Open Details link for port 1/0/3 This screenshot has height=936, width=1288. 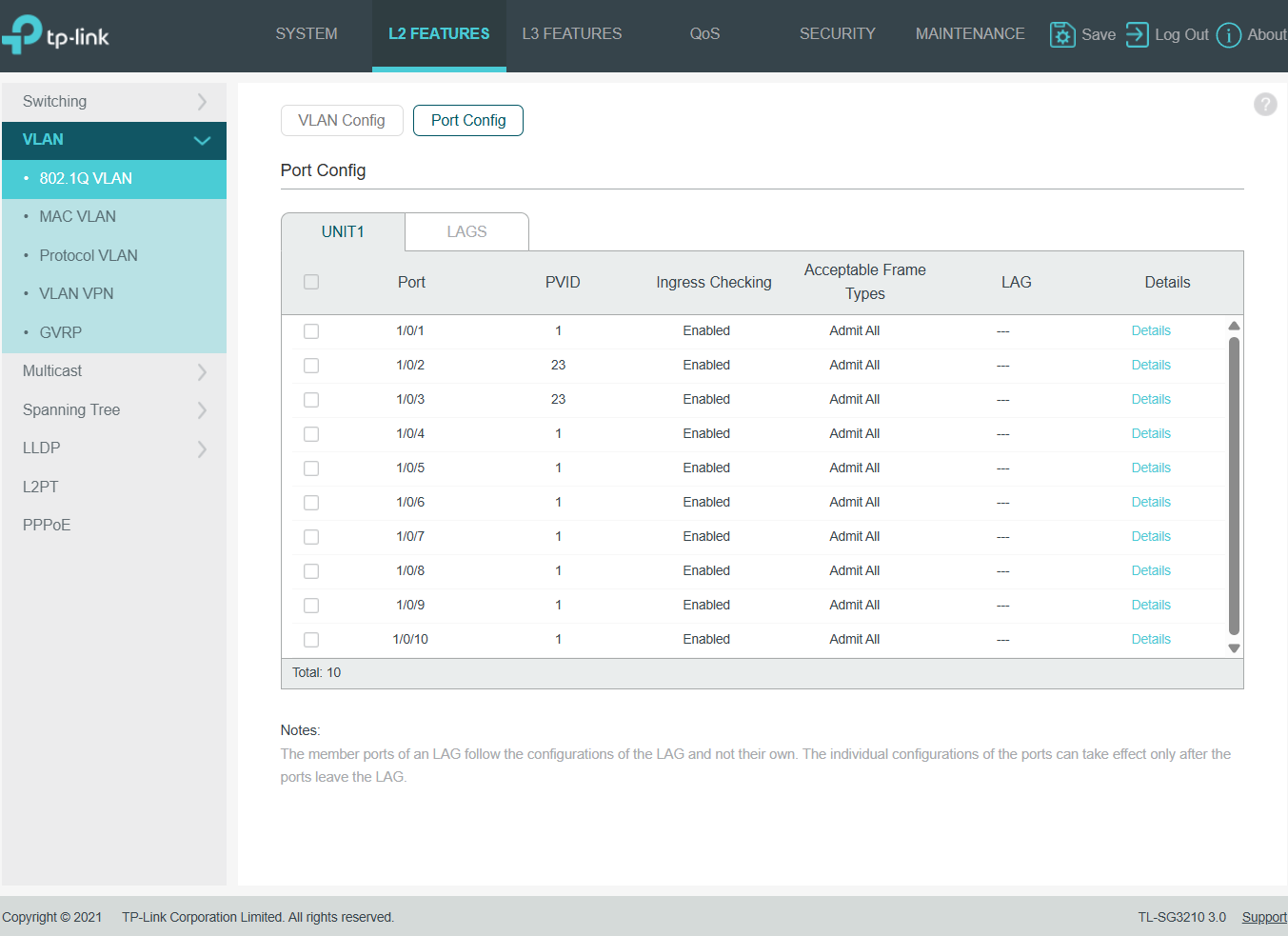click(x=1150, y=400)
